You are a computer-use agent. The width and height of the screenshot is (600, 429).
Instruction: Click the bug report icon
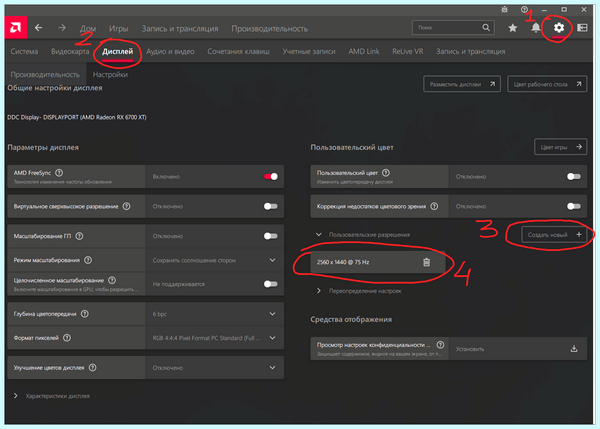pos(505,10)
